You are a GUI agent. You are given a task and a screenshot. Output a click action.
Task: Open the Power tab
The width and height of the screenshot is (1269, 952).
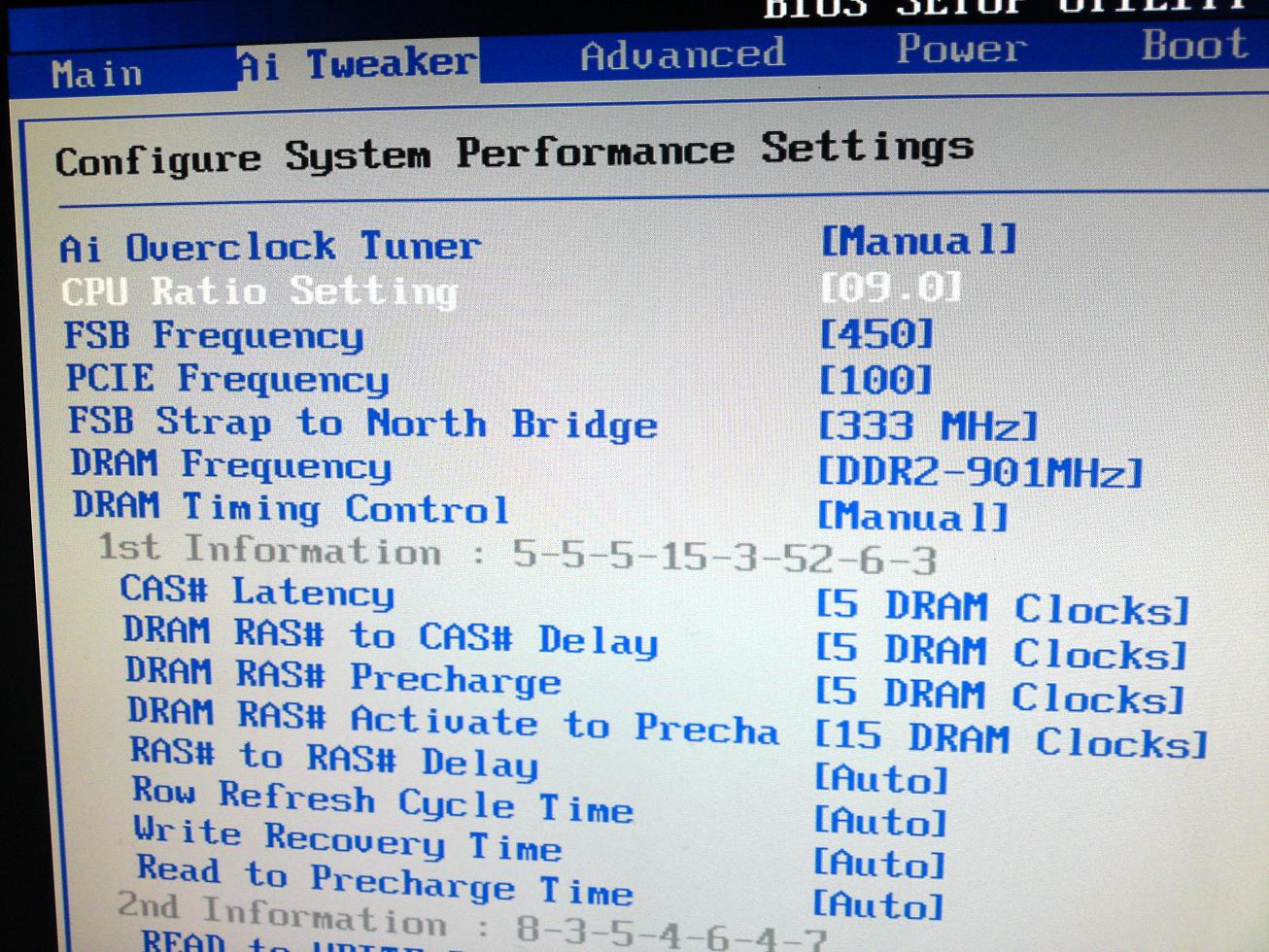tap(960, 48)
